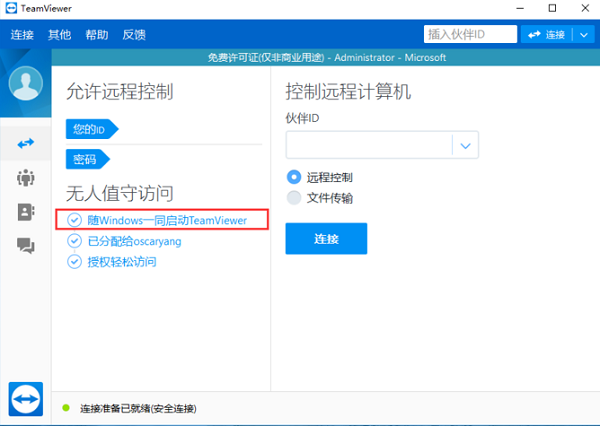Expand the 伙伴ID dropdown arrow
Image resolution: width=600 pixels, height=426 pixels.
465,146
